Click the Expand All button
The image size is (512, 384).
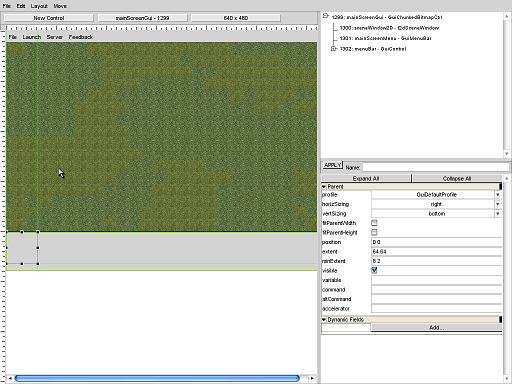coord(366,178)
